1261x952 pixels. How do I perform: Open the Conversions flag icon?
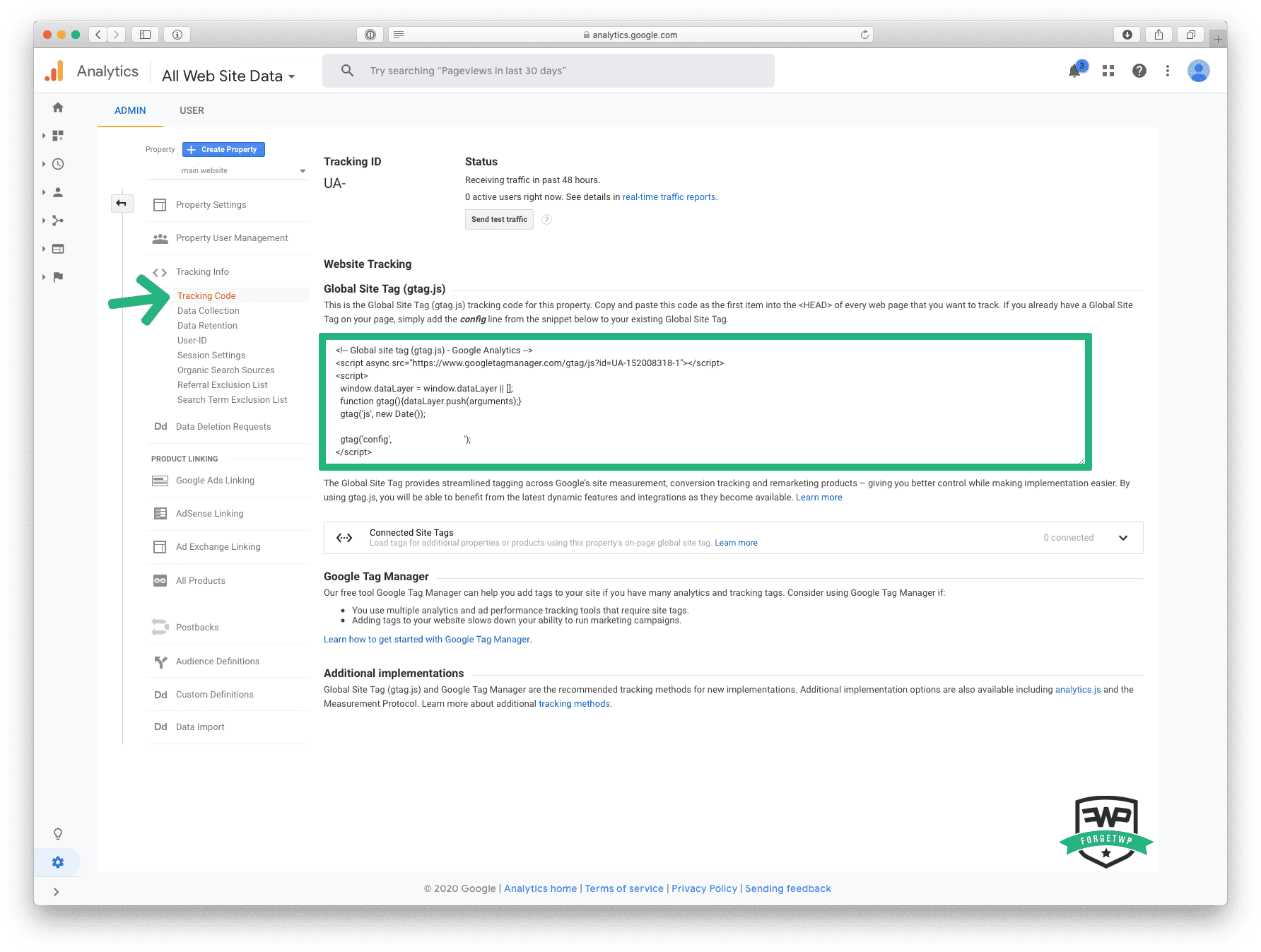(x=58, y=277)
